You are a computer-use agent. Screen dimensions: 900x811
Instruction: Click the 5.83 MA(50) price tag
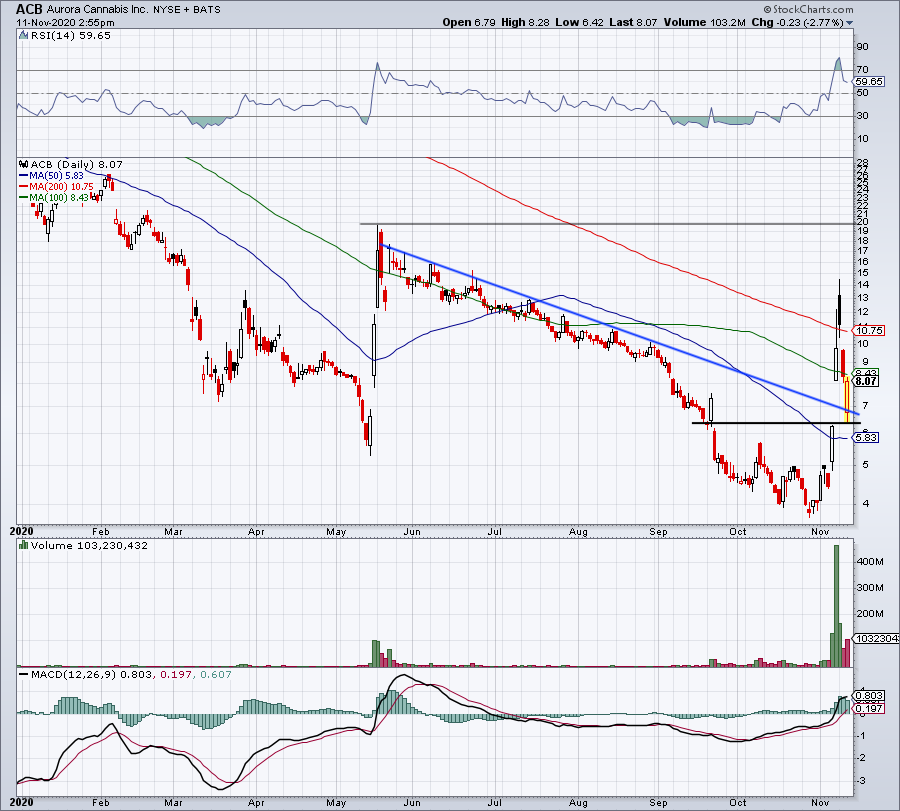click(x=866, y=438)
